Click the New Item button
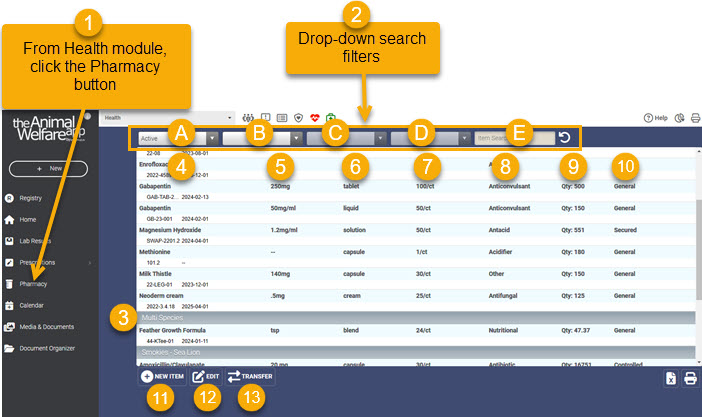Screen dimensions: 702x417 162,376
